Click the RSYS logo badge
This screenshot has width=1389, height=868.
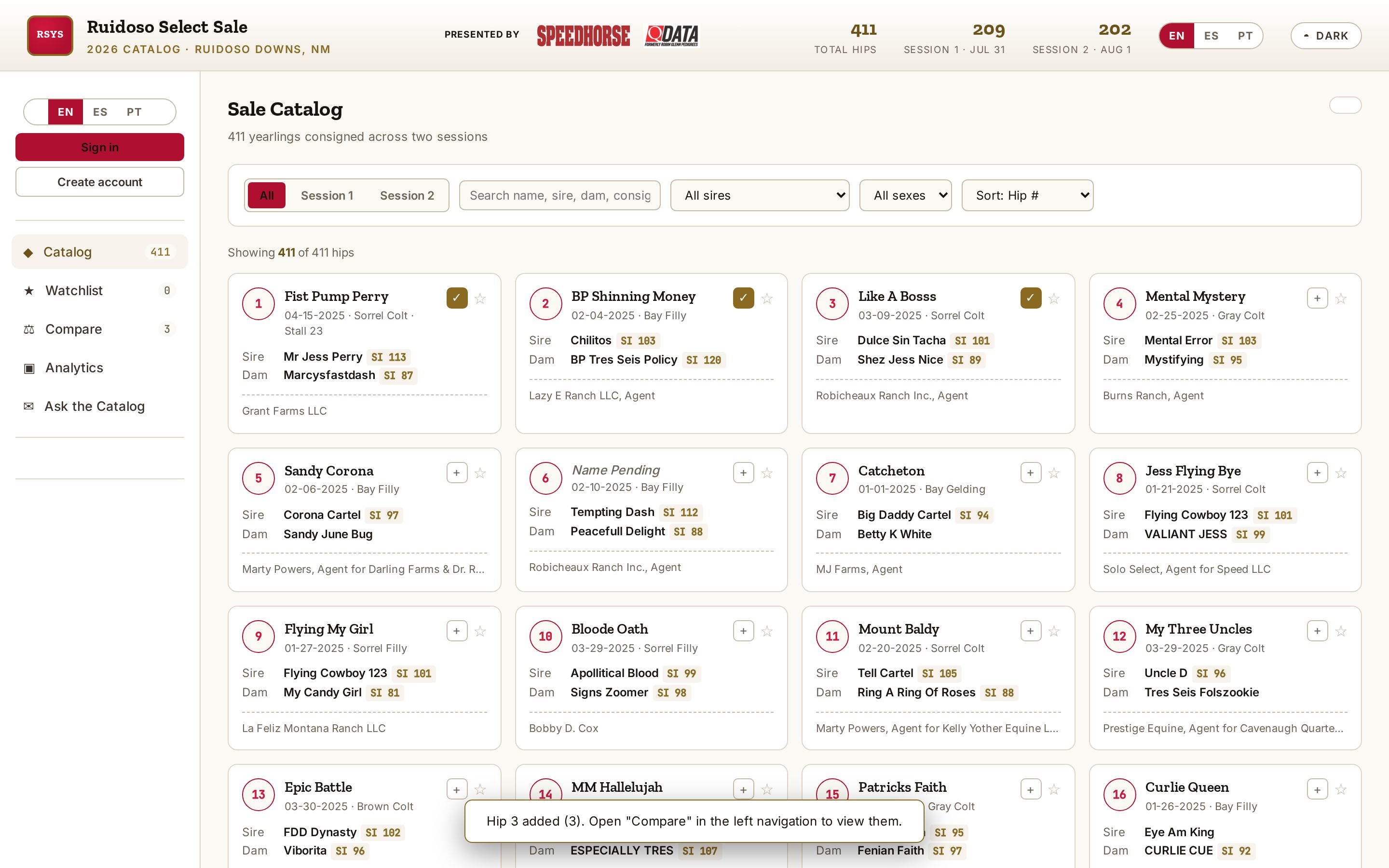pos(50,35)
